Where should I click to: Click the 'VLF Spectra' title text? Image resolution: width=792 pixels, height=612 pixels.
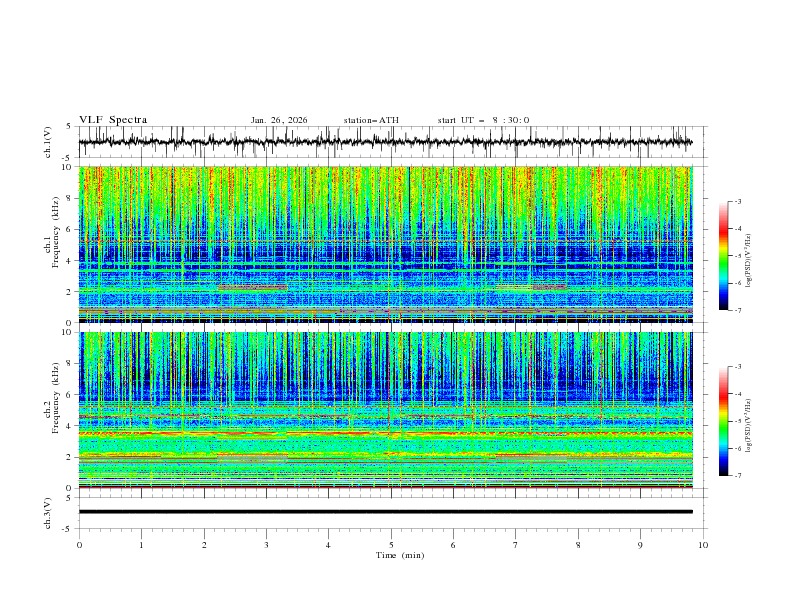(x=113, y=120)
